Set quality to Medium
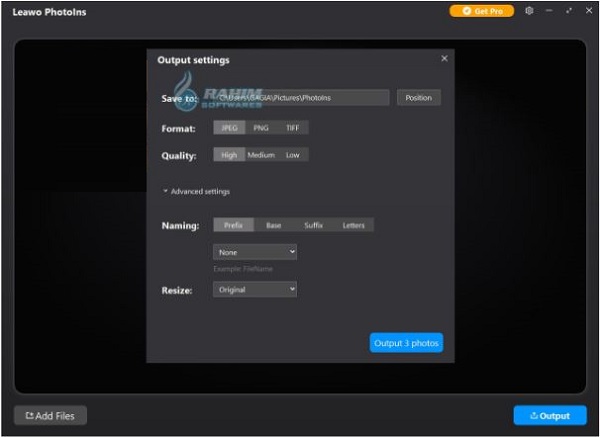The height and width of the screenshot is (437, 600). (x=261, y=155)
